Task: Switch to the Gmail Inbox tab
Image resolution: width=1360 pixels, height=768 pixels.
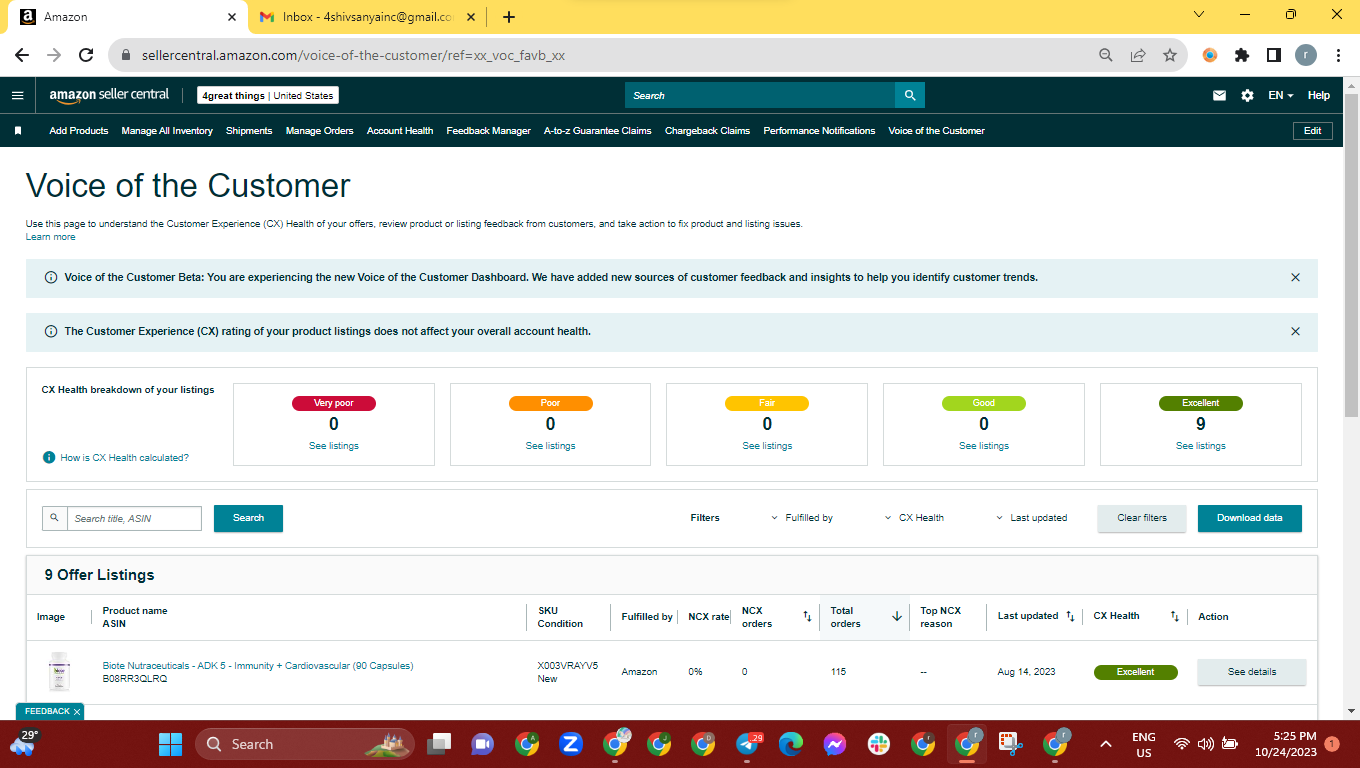Action: (x=368, y=16)
